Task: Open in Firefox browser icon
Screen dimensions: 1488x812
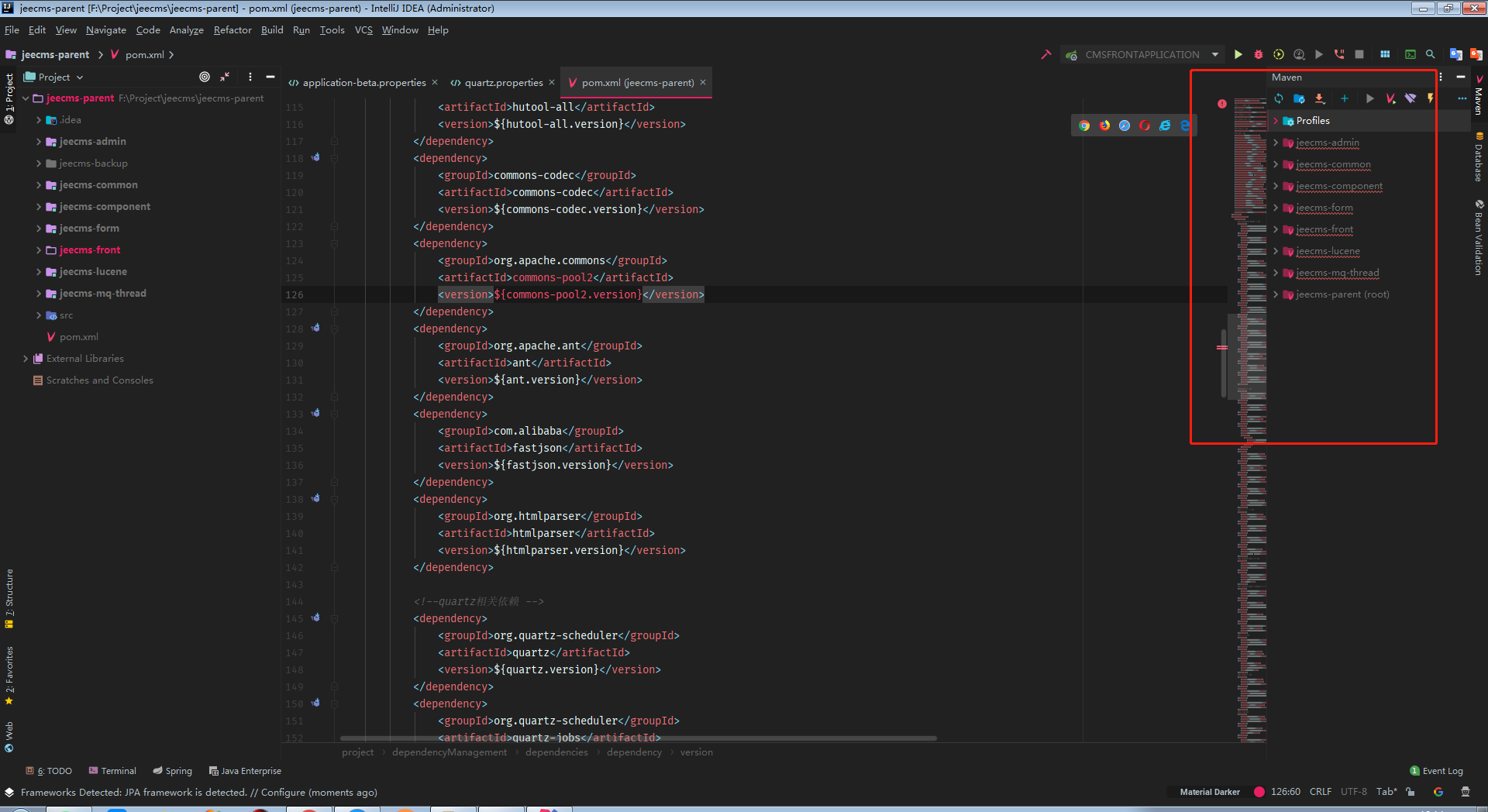Action: 1104,126
